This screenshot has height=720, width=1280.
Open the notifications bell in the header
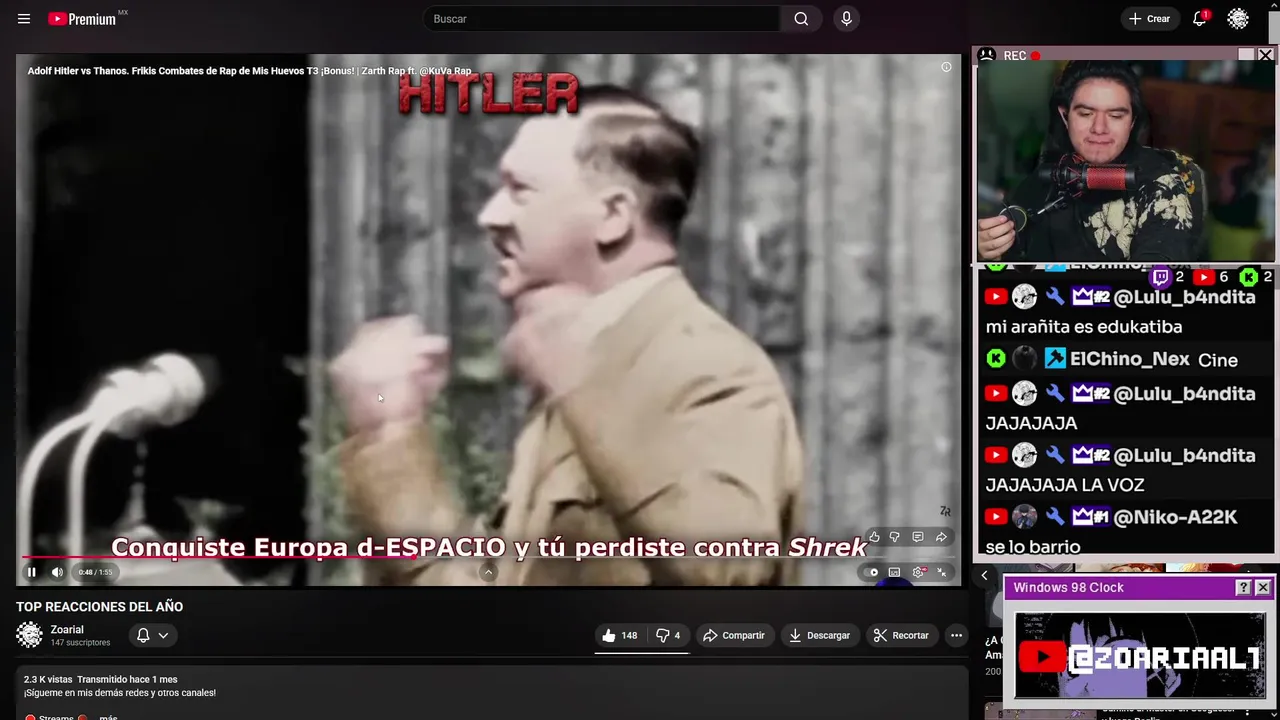tap(1200, 19)
